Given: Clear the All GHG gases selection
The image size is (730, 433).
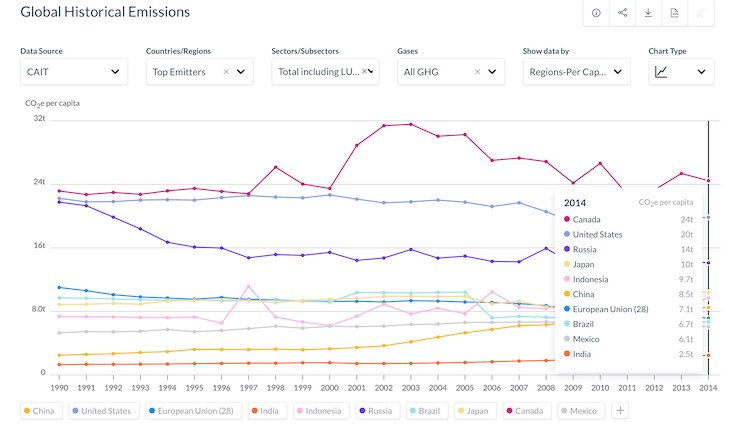Looking at the screenshot, I should (477, 72).
